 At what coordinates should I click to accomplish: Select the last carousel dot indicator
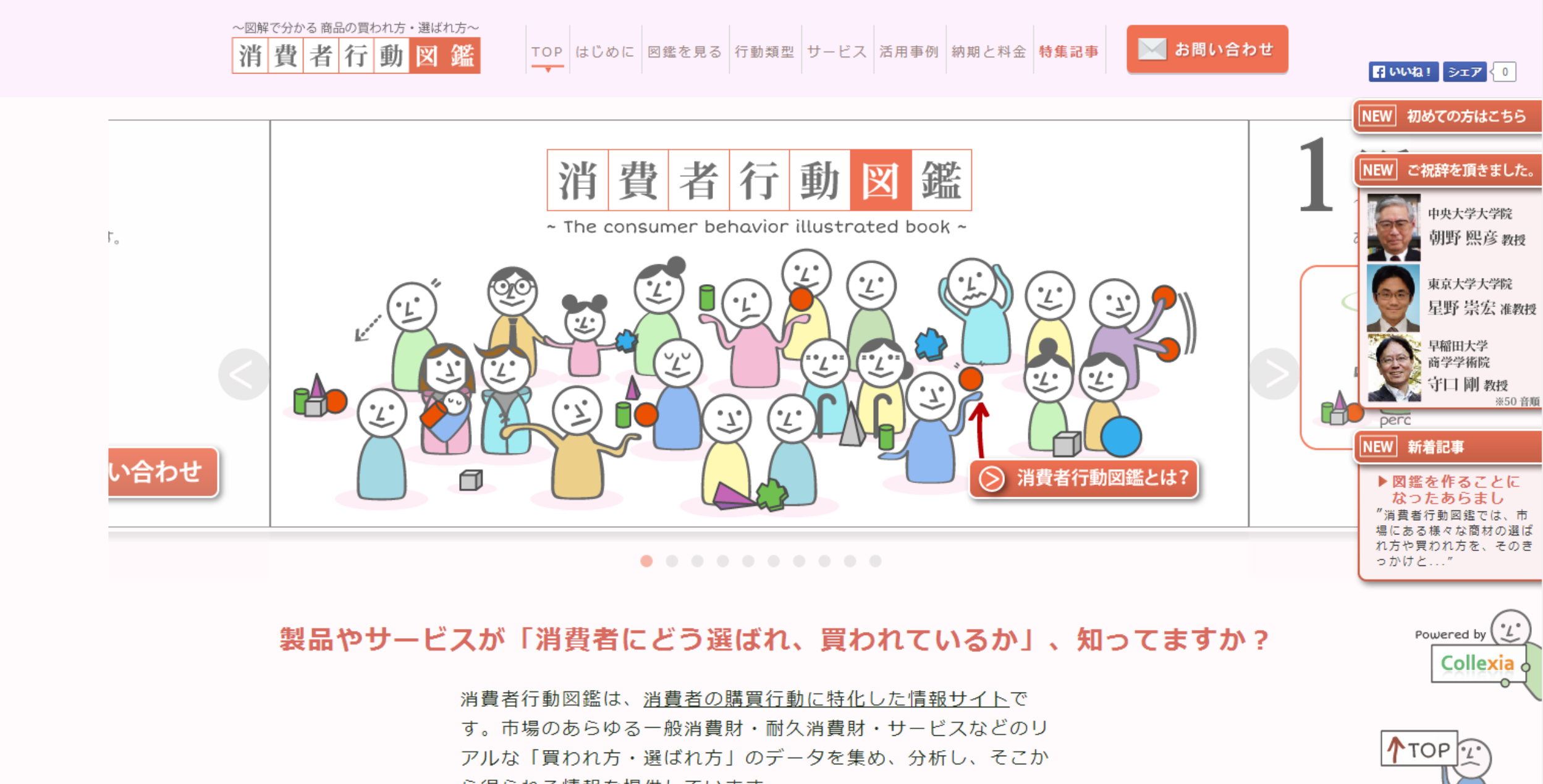[875, 560]
